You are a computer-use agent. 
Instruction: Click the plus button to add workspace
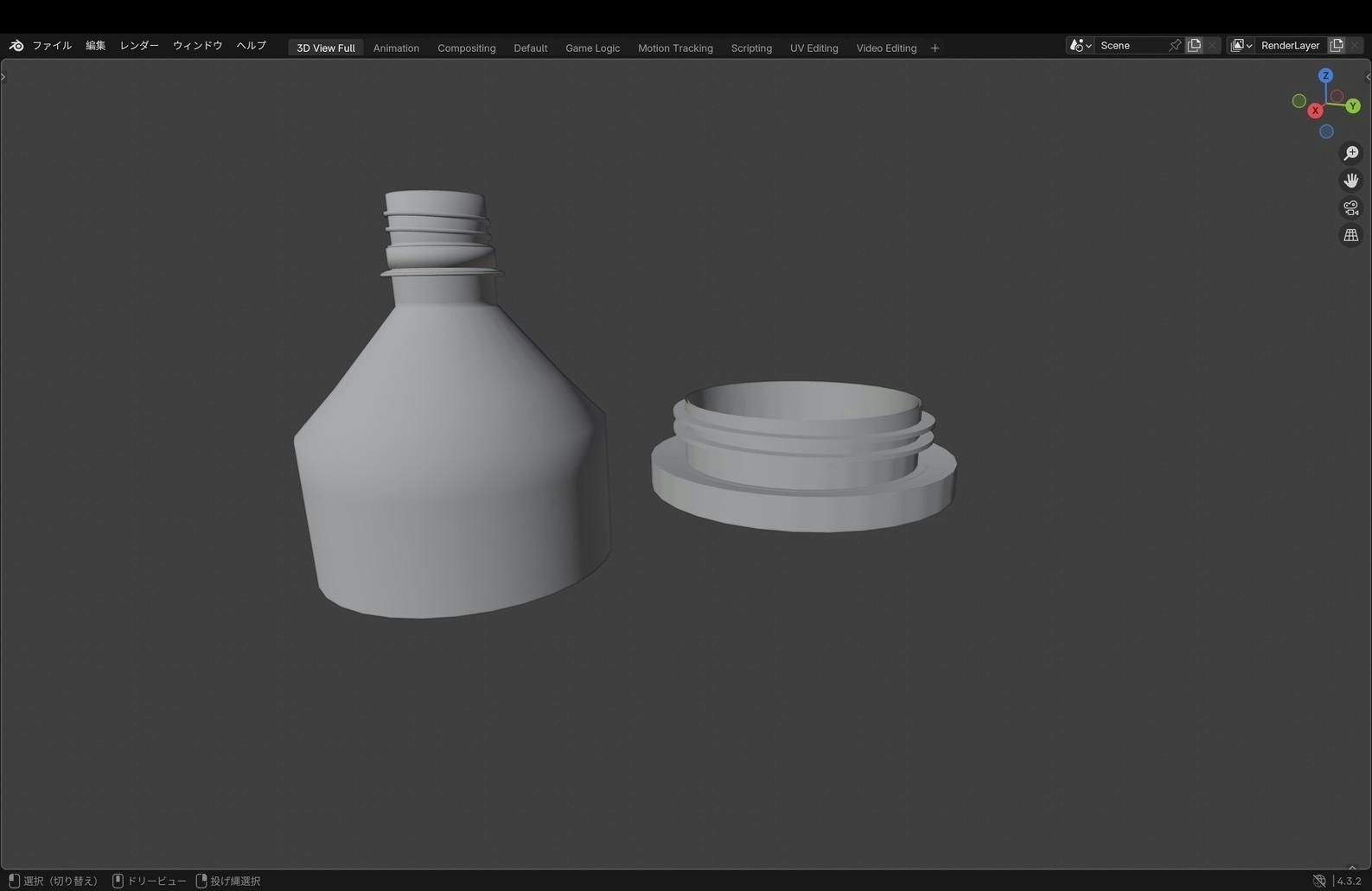pyautogui.click(x=935, y=48)
